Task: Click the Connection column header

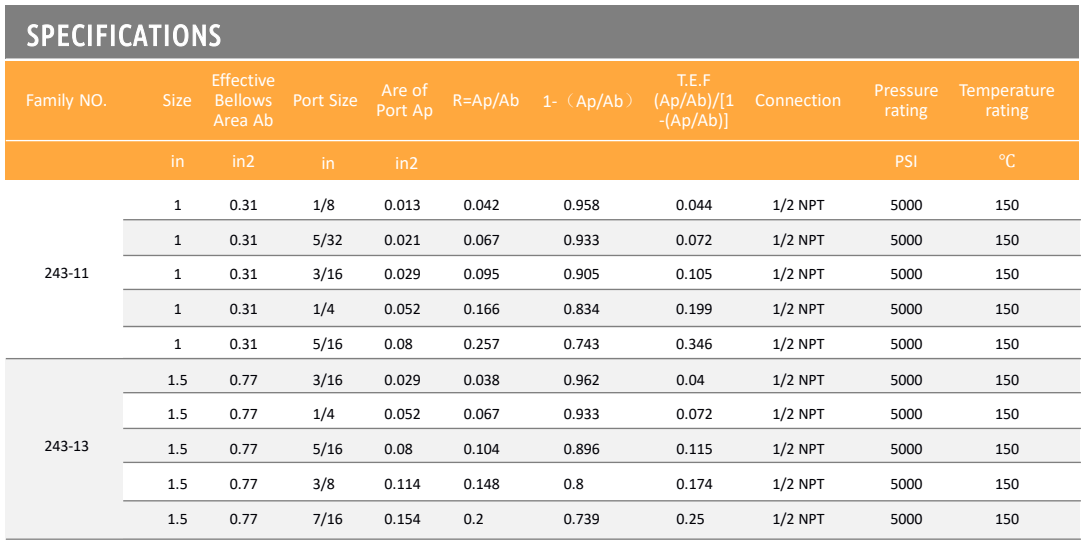Action: 798,100
